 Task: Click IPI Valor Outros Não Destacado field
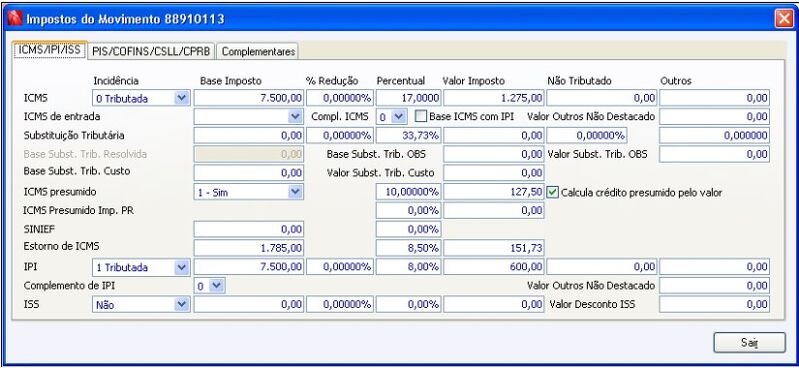tap(714, 285)
